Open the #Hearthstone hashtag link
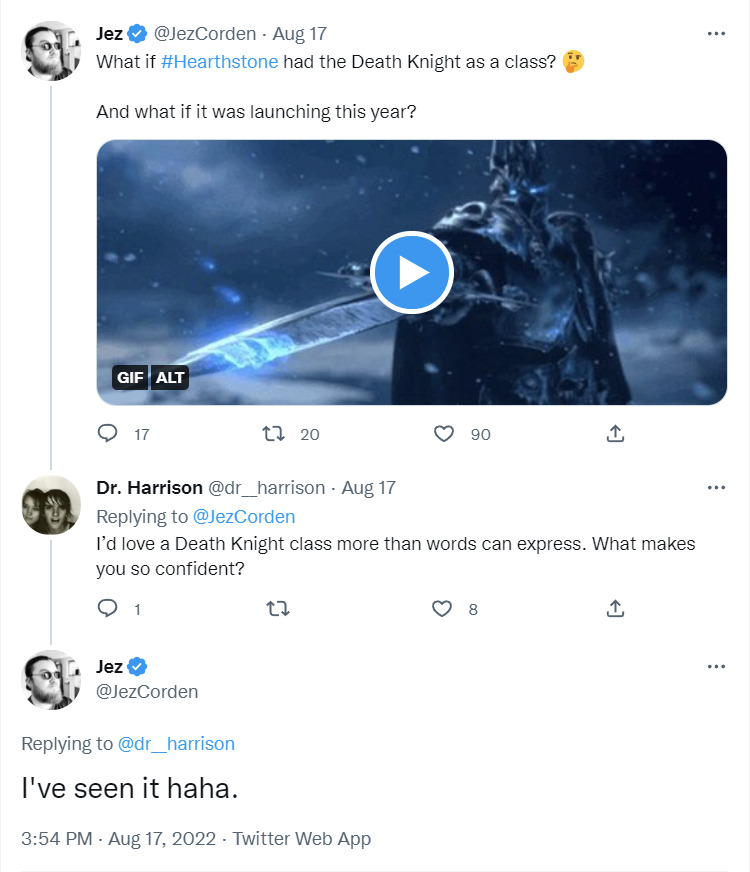This screenshot has width=750, height=872. point(219,61)
